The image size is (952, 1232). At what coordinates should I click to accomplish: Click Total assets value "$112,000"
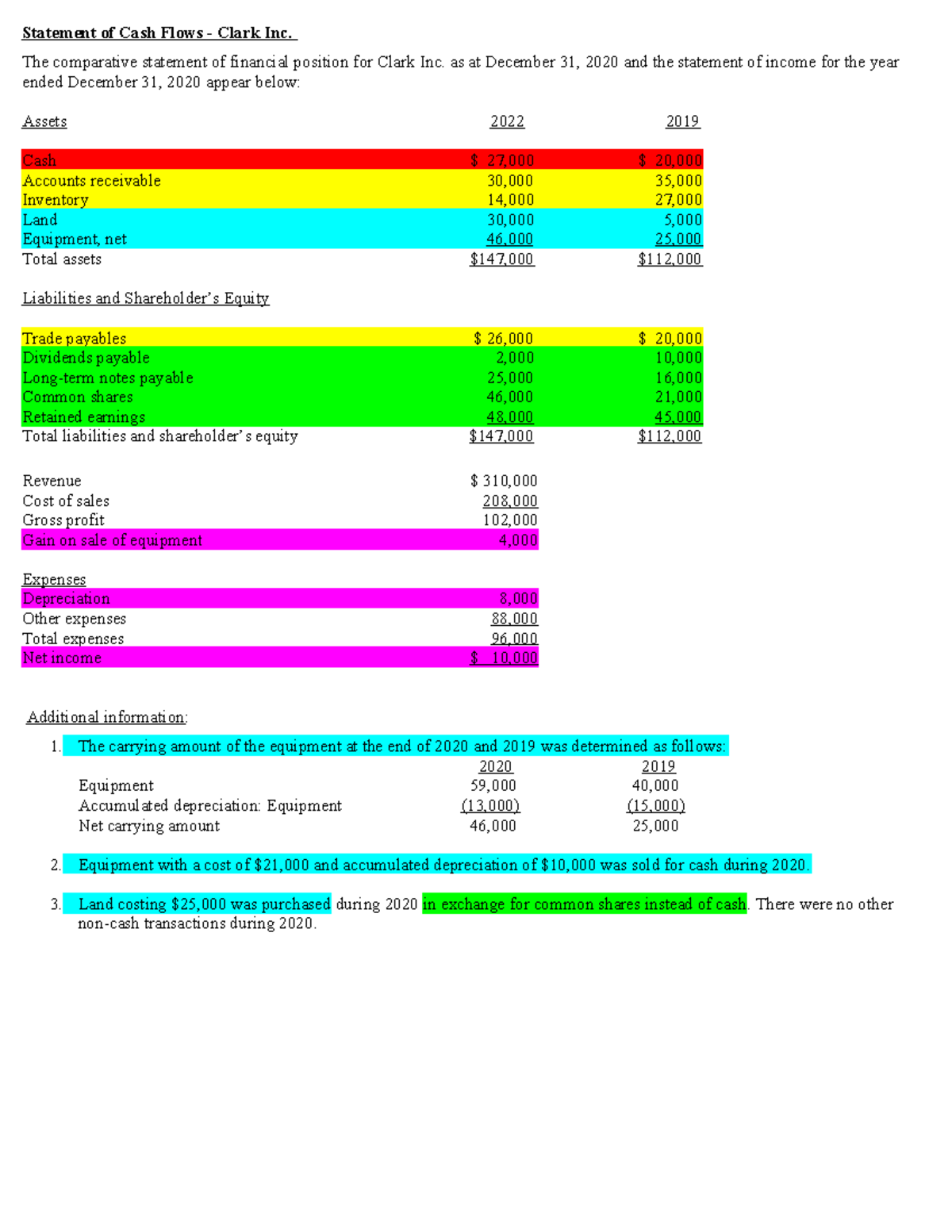pos(670,259)
